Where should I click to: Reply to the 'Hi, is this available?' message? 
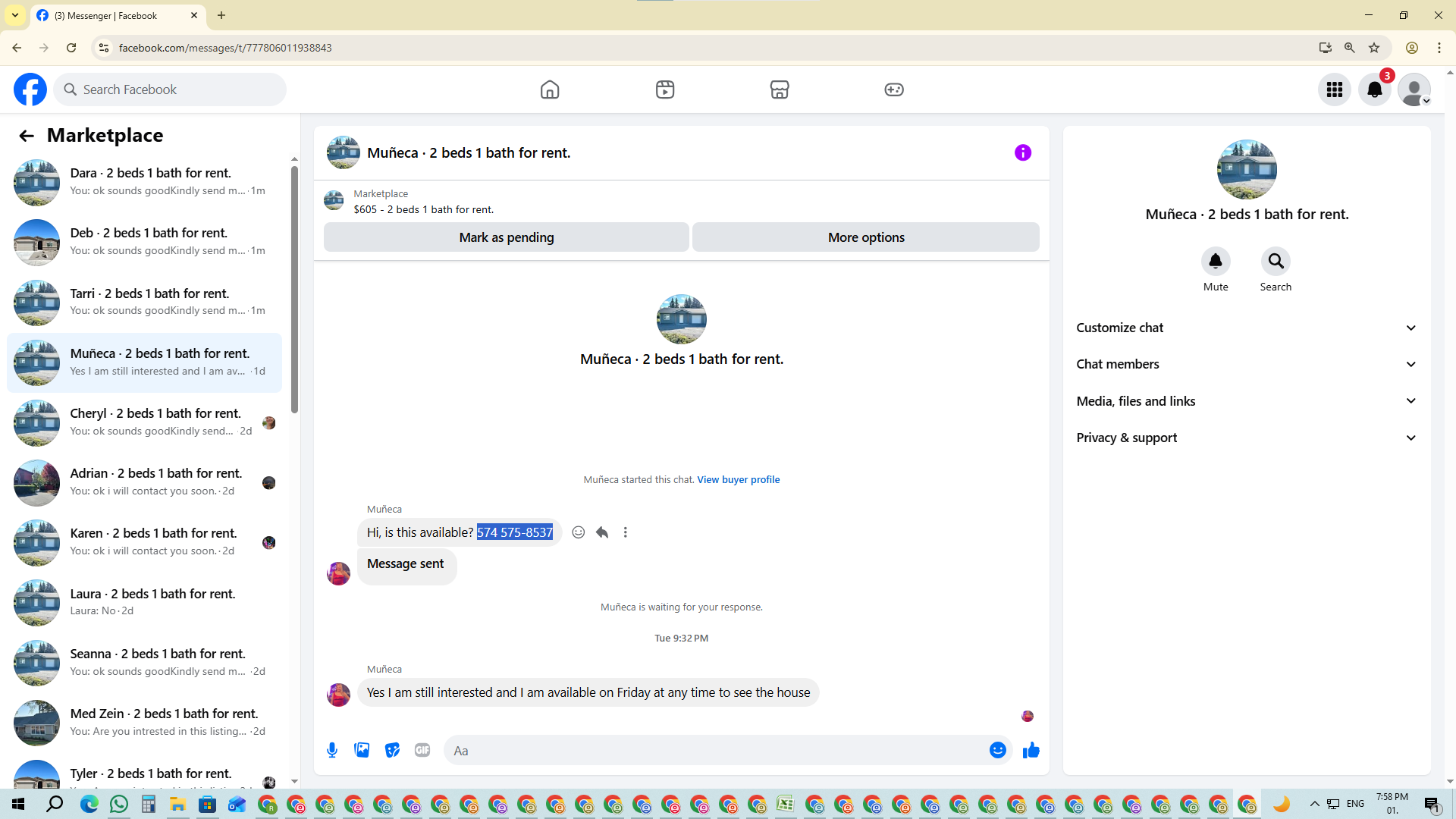[x=602, y=532]
